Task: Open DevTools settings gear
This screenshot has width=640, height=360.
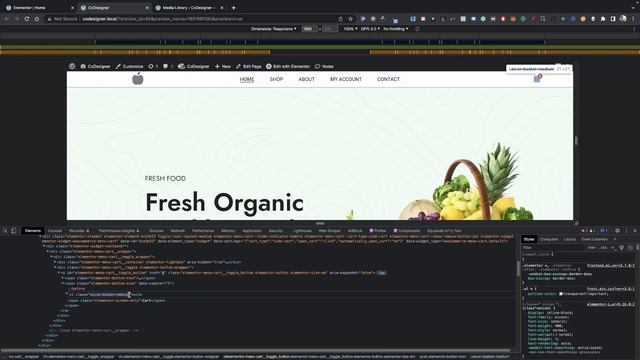Action: point(617,231)
